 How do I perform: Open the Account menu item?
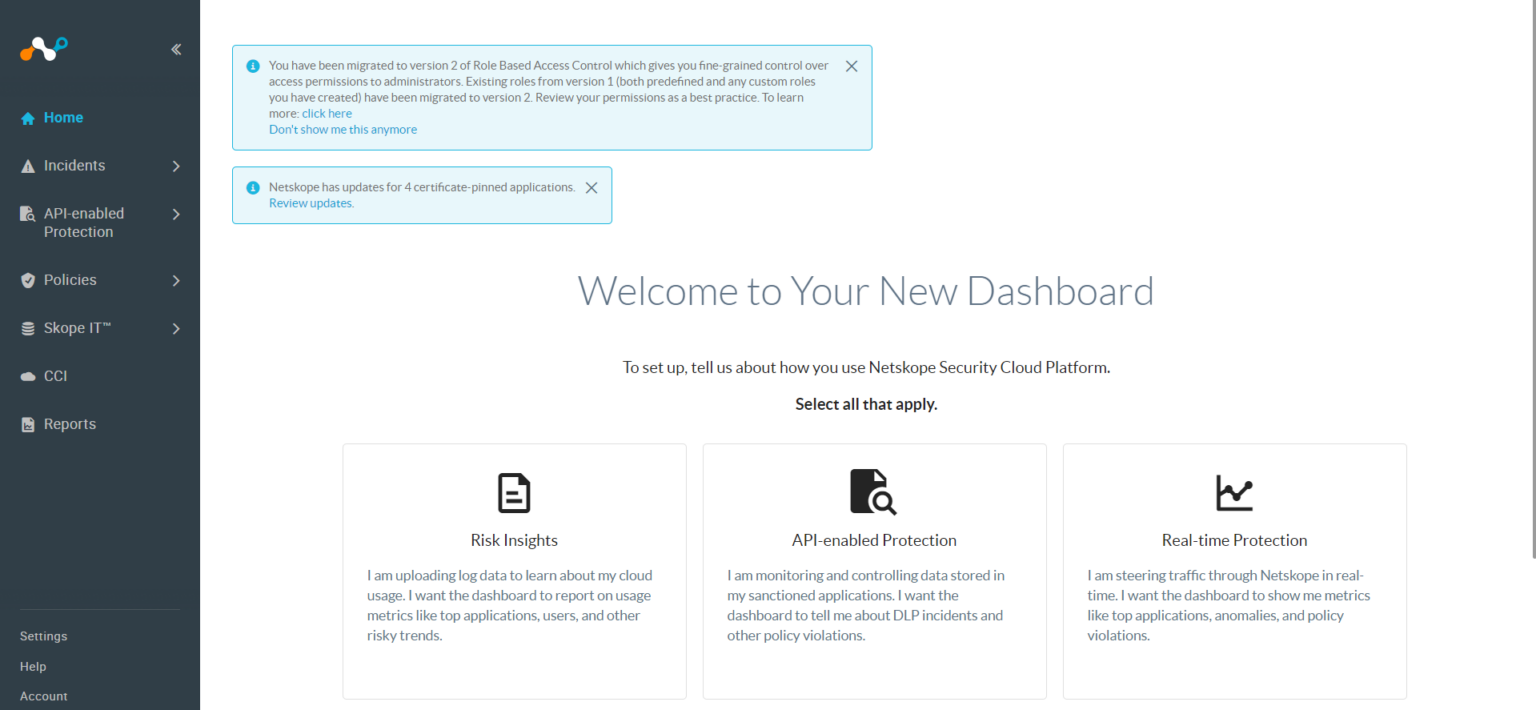pos(44,696)
